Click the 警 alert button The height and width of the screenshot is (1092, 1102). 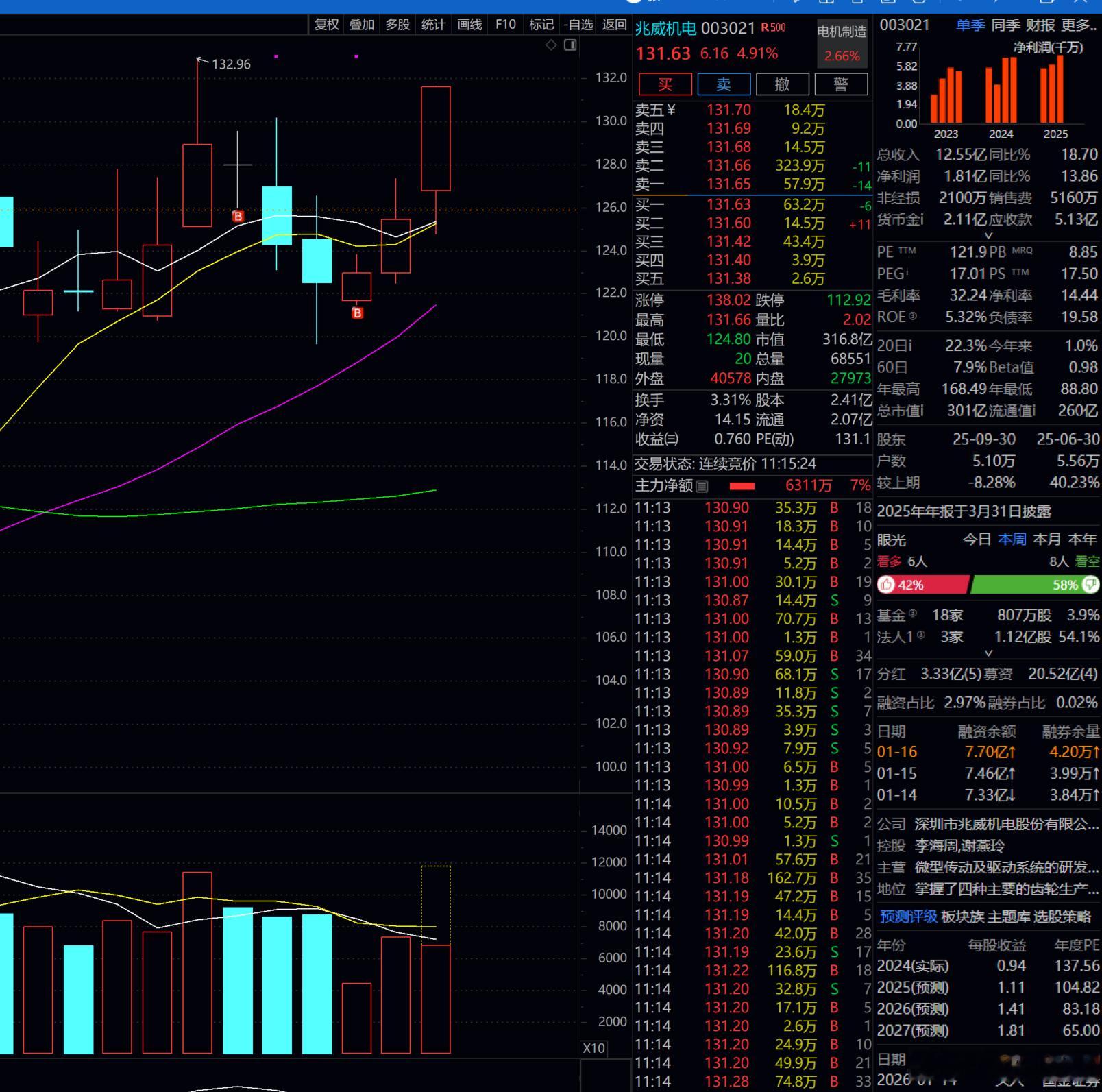pyautogui.click(x=841, y=84)
